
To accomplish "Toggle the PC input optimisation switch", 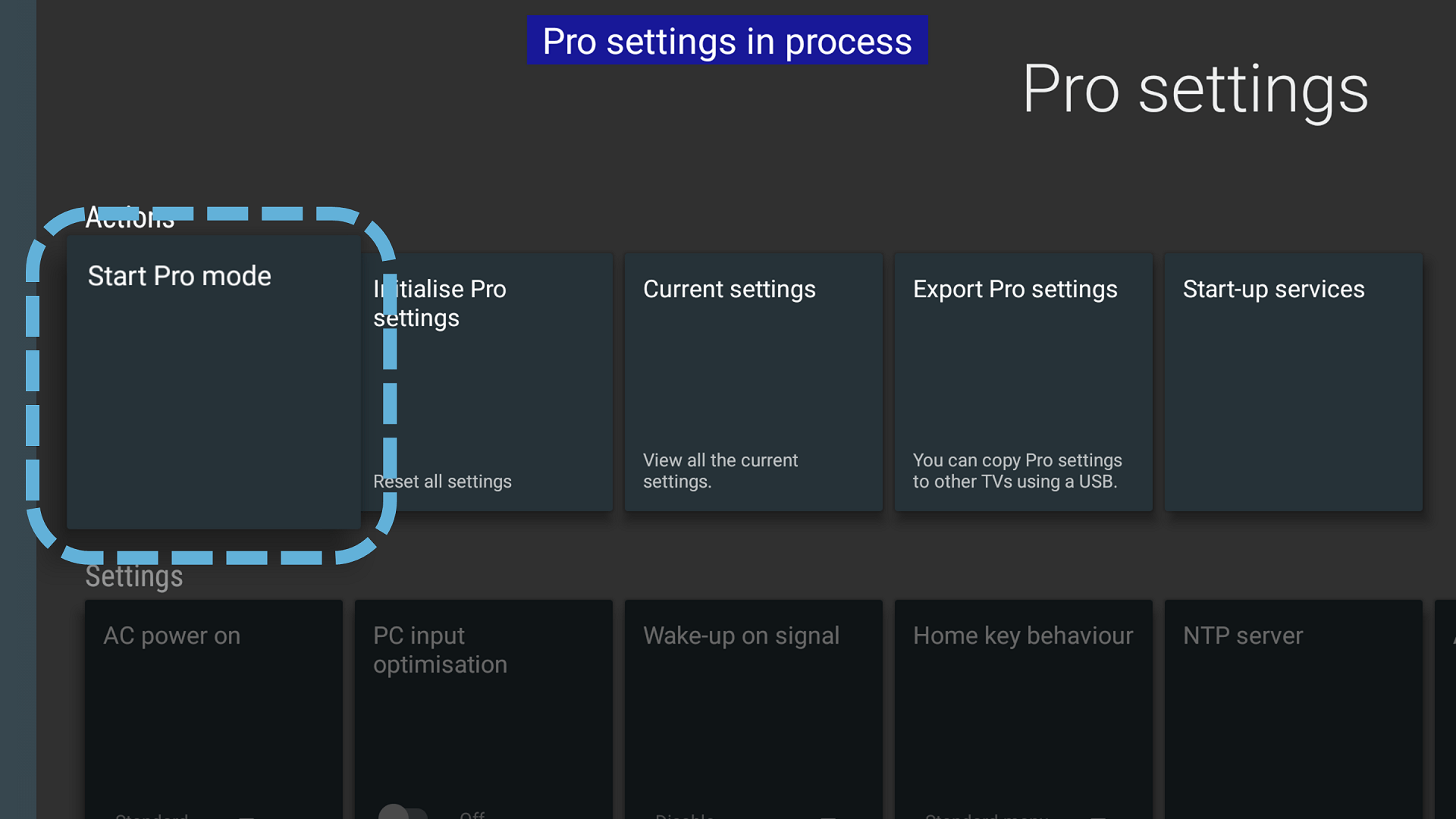I will (x=403, y=813).
